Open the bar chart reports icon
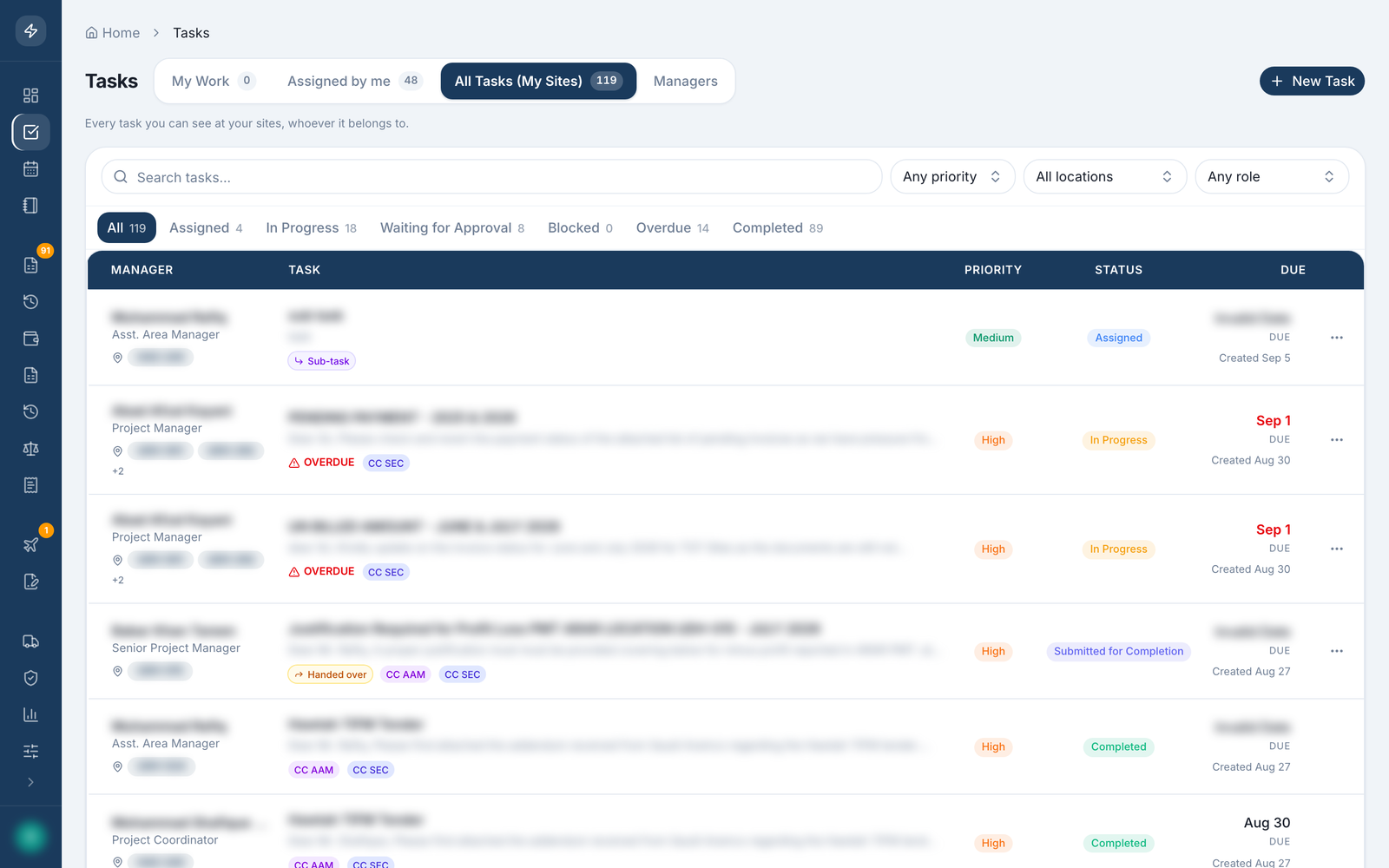The image size is (1389, 868). [x=30, y=714]
